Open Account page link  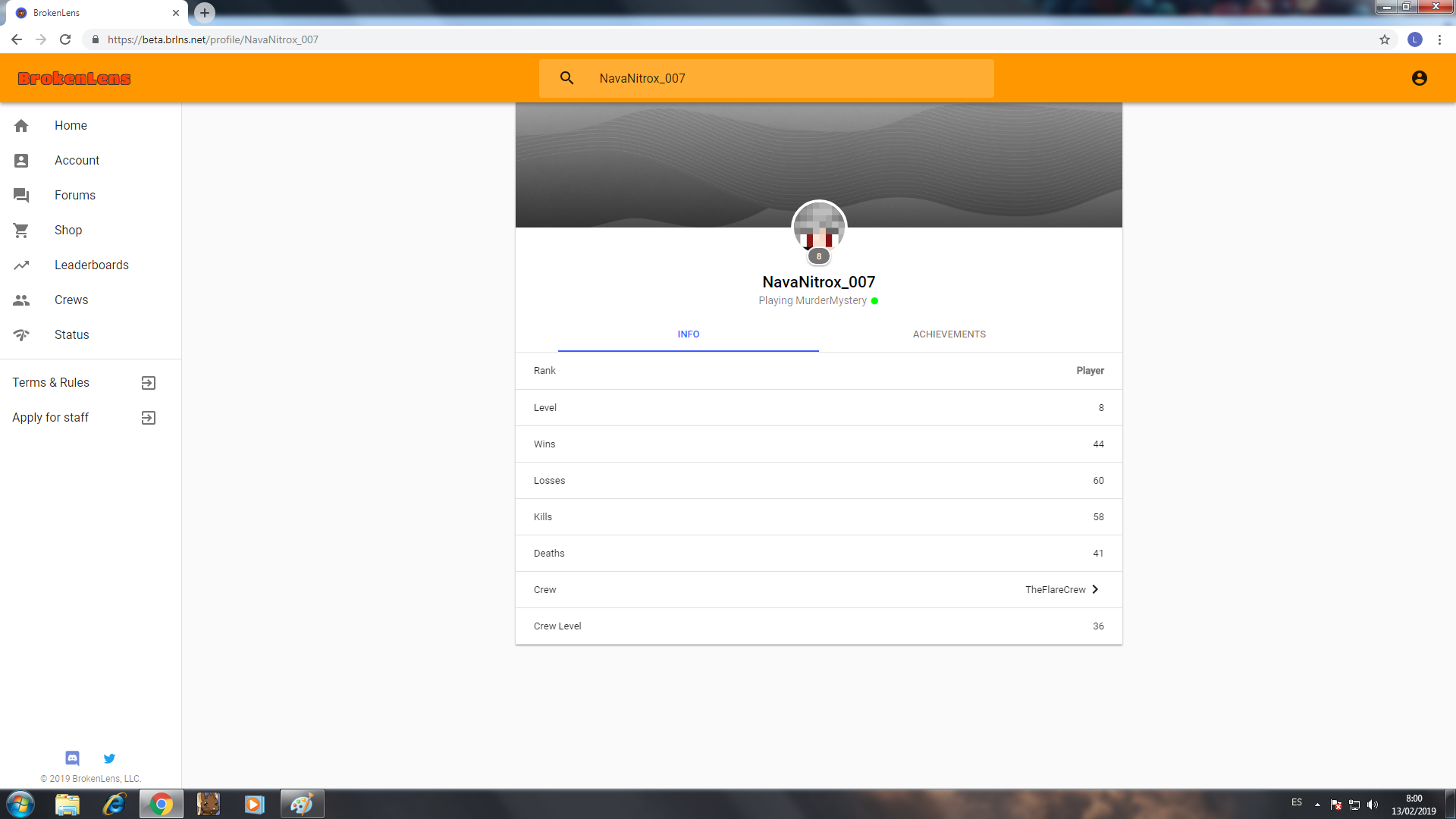77,161
